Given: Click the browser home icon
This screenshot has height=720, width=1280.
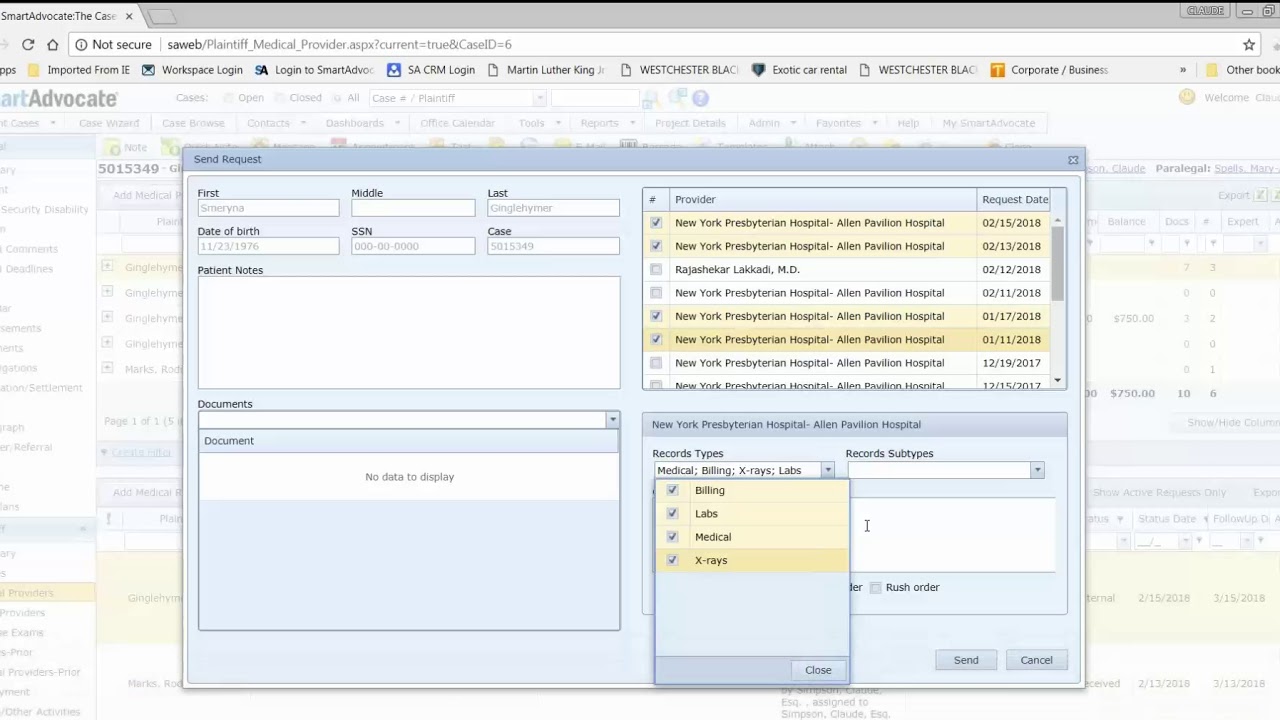Looking at the screenshot, I should pos(52,44).
